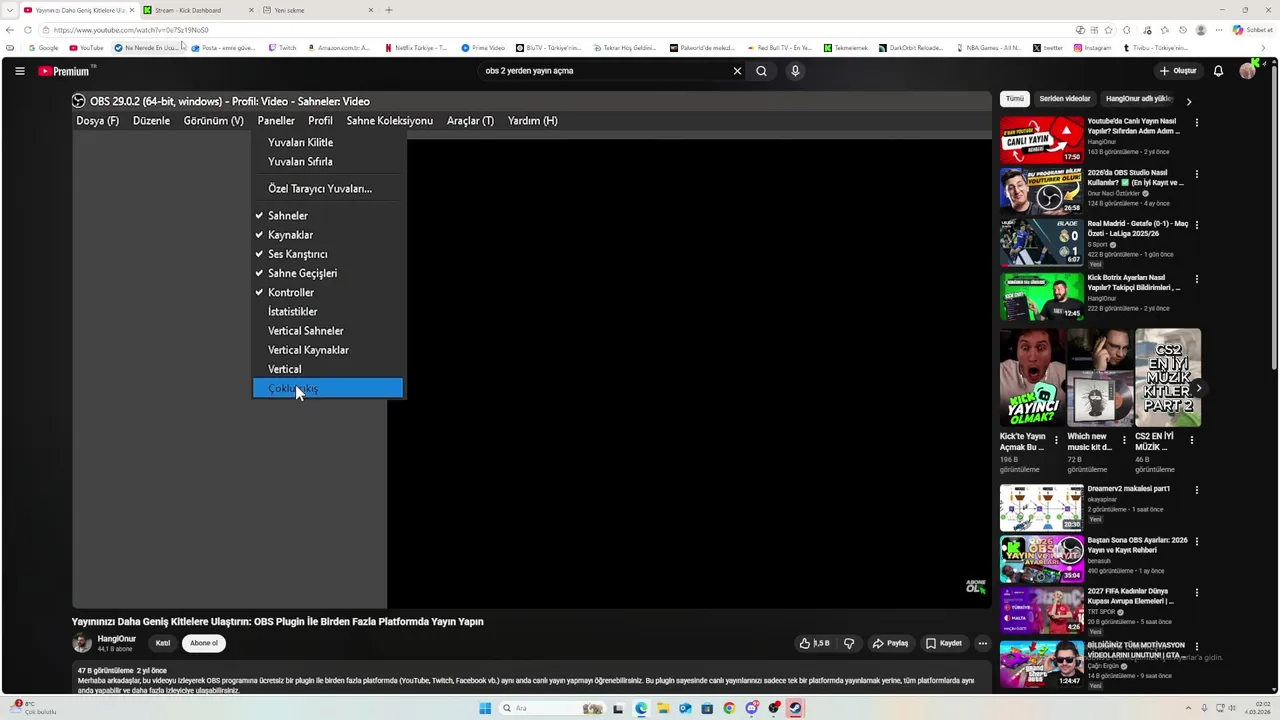Open options for Kick Botrix Ayarları video
The width and height of the screenshot is (1280, 720).
coord(1196,279)
